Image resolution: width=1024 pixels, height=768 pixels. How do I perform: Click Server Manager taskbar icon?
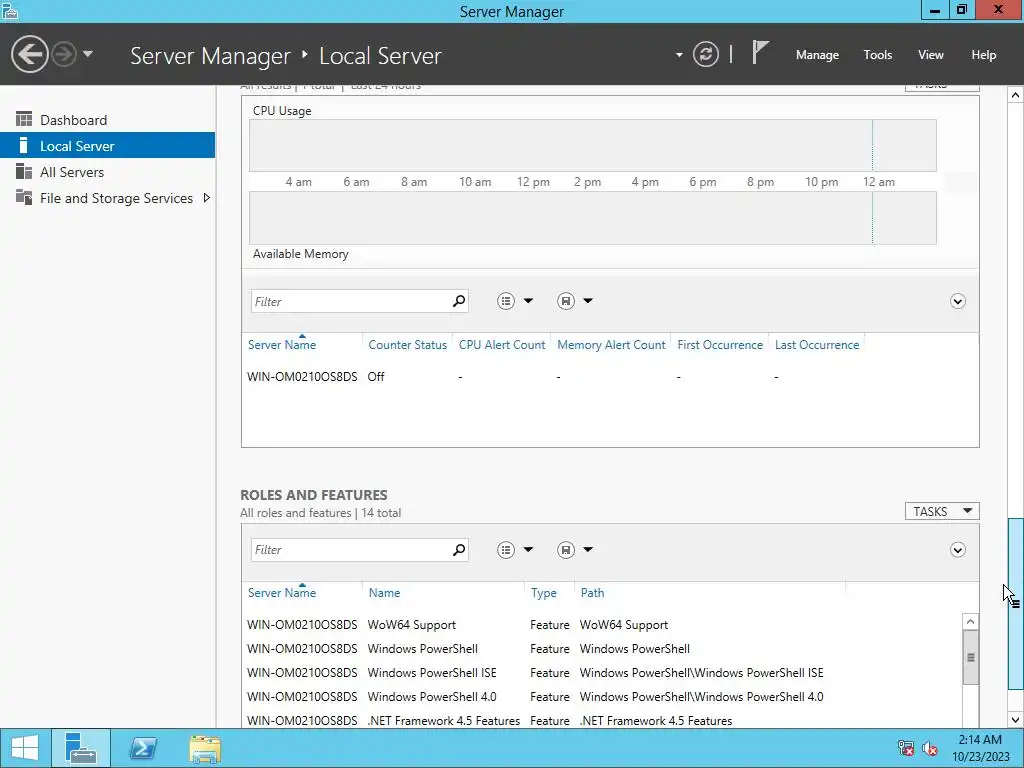click(x=81, y=748)
